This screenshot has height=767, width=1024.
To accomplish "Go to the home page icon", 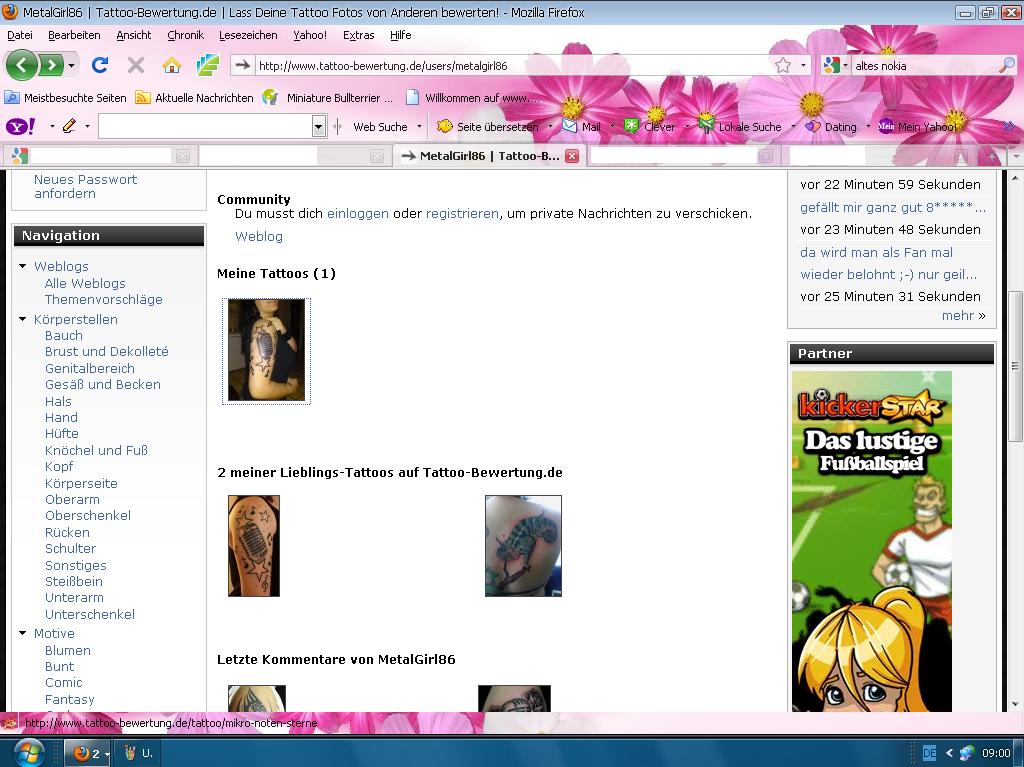I will point(172,65).
